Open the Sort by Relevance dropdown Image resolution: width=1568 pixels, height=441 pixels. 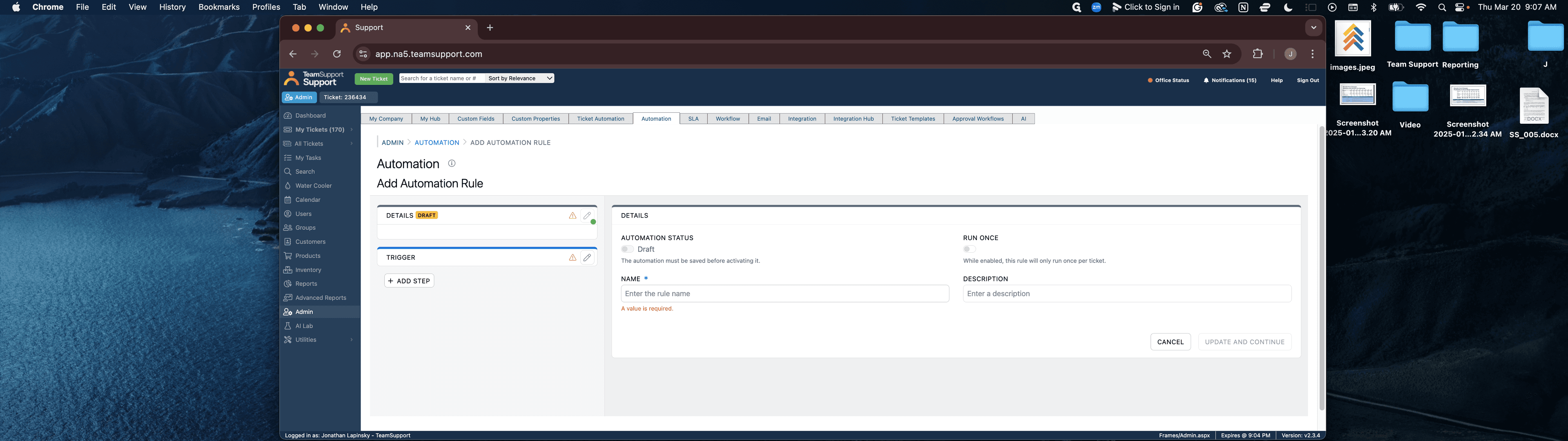pos(520,78)
